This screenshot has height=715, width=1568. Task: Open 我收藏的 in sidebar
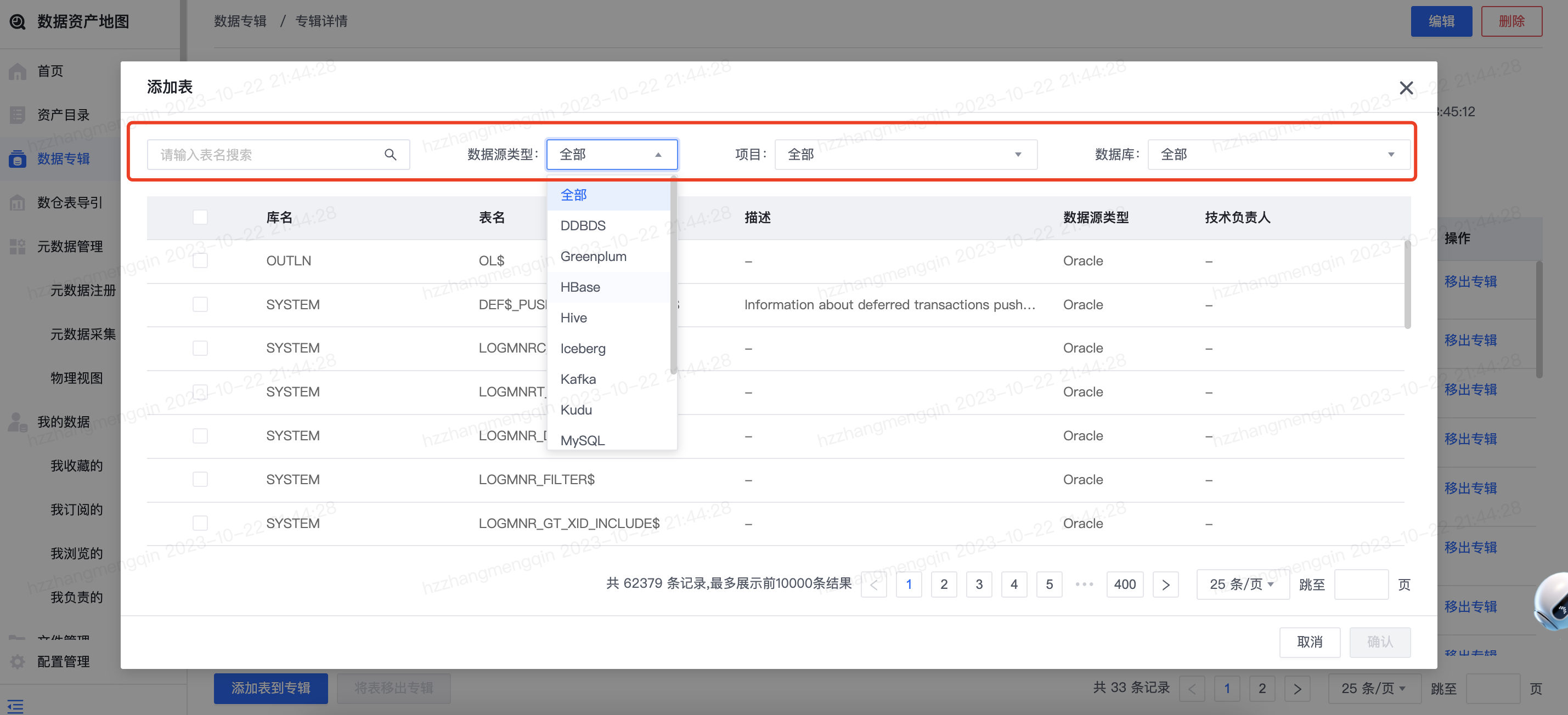[x=77, y=466]
